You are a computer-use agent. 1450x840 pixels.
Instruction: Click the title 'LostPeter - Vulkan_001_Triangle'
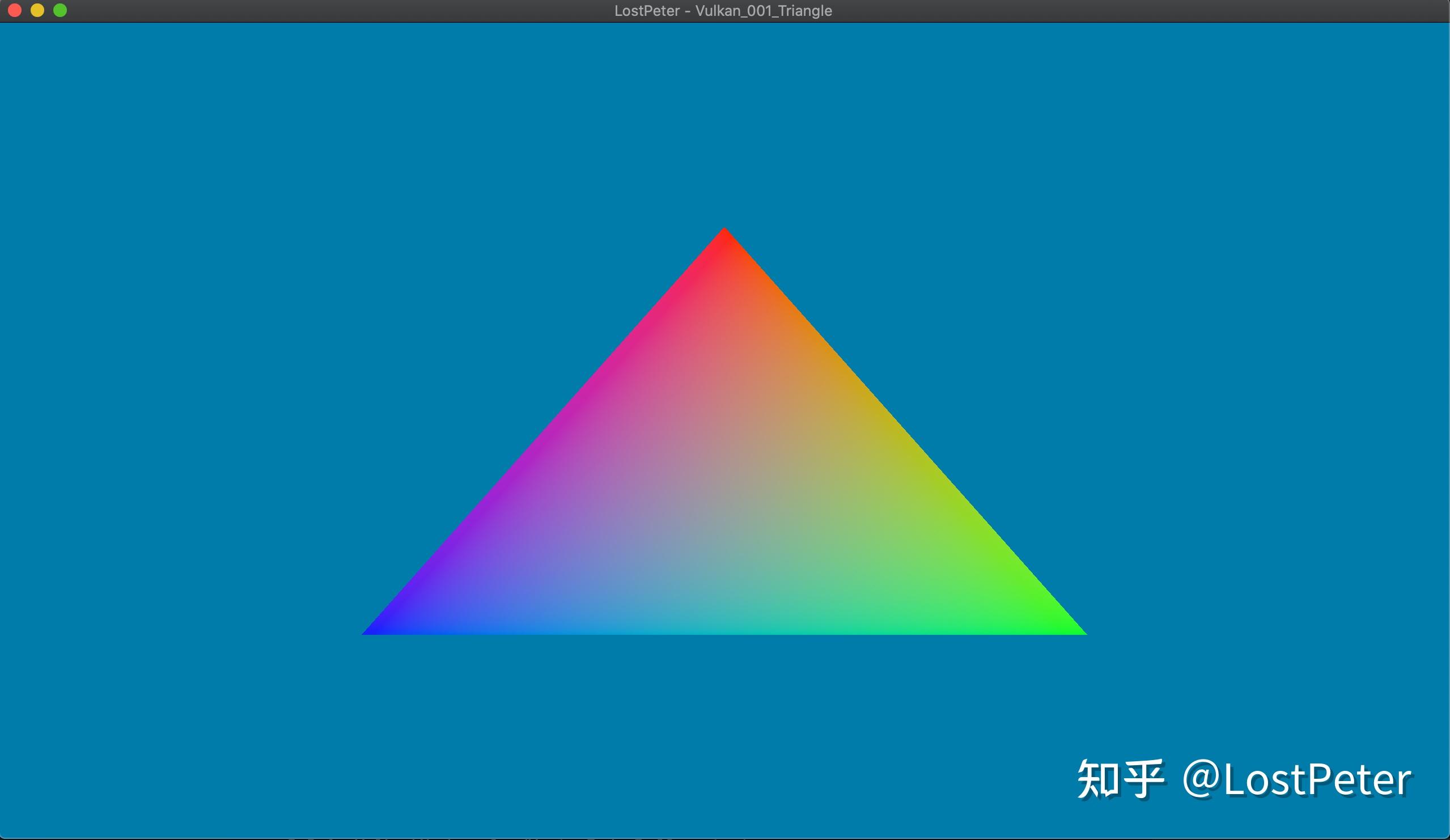724,10
